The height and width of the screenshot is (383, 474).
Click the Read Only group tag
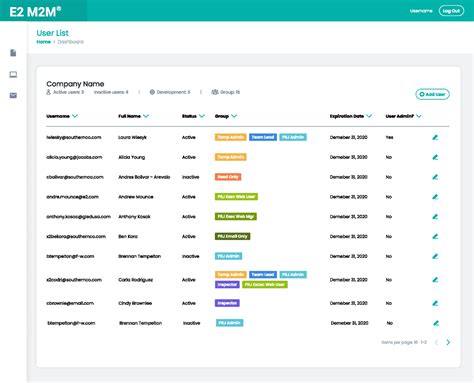228,177
